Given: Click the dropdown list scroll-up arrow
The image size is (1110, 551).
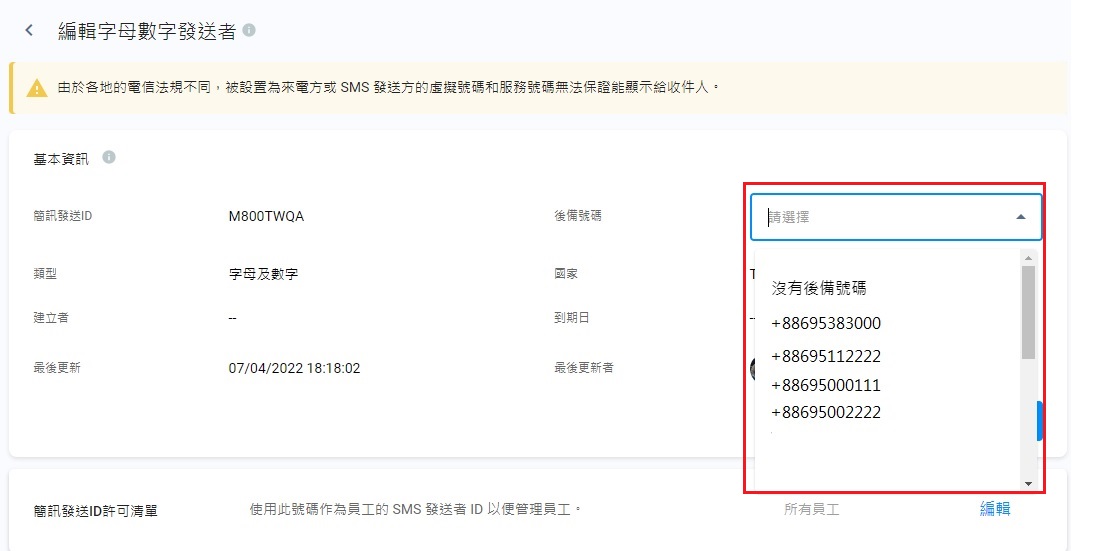Looking at the screenshot, I should pos(1028,258).
